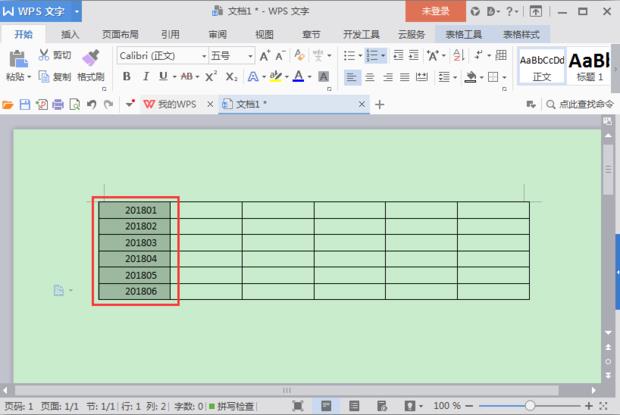Click the insert table grid icon
The height and width of the screenshot is (415, 620).
tap(501, 55)
